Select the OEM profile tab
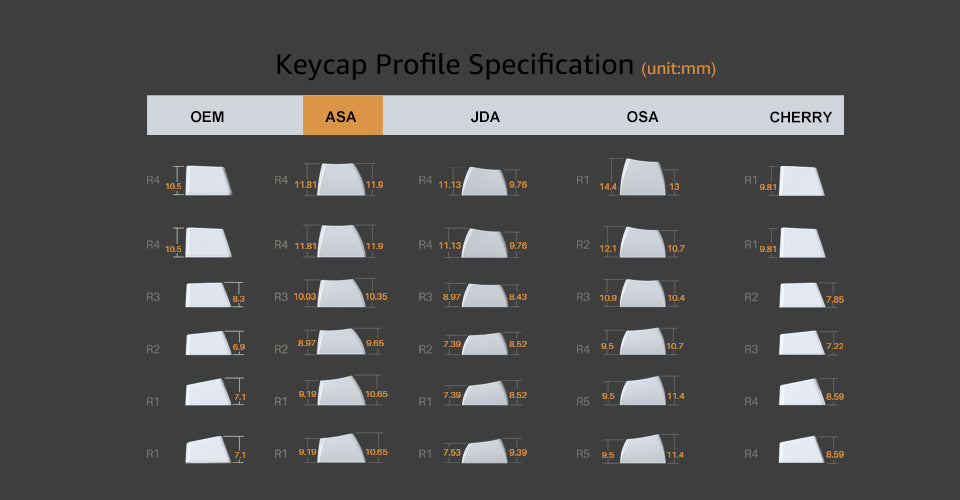The width and height of the screenshot is (960, 500). (x=207, y=116)
